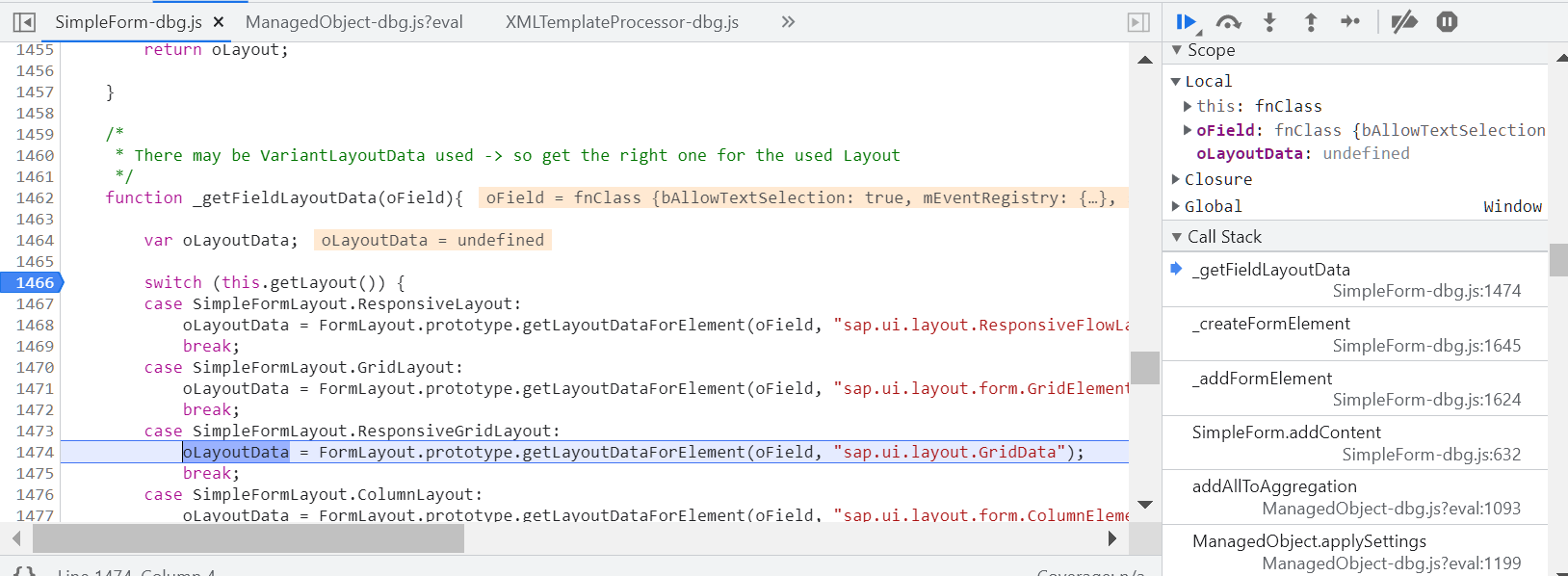The width and height of the screenshot is (1568, 576).
Task: Open the ManagedObject-dbg.js?eval:1093 source link
Action: [x=1392, y=509]
